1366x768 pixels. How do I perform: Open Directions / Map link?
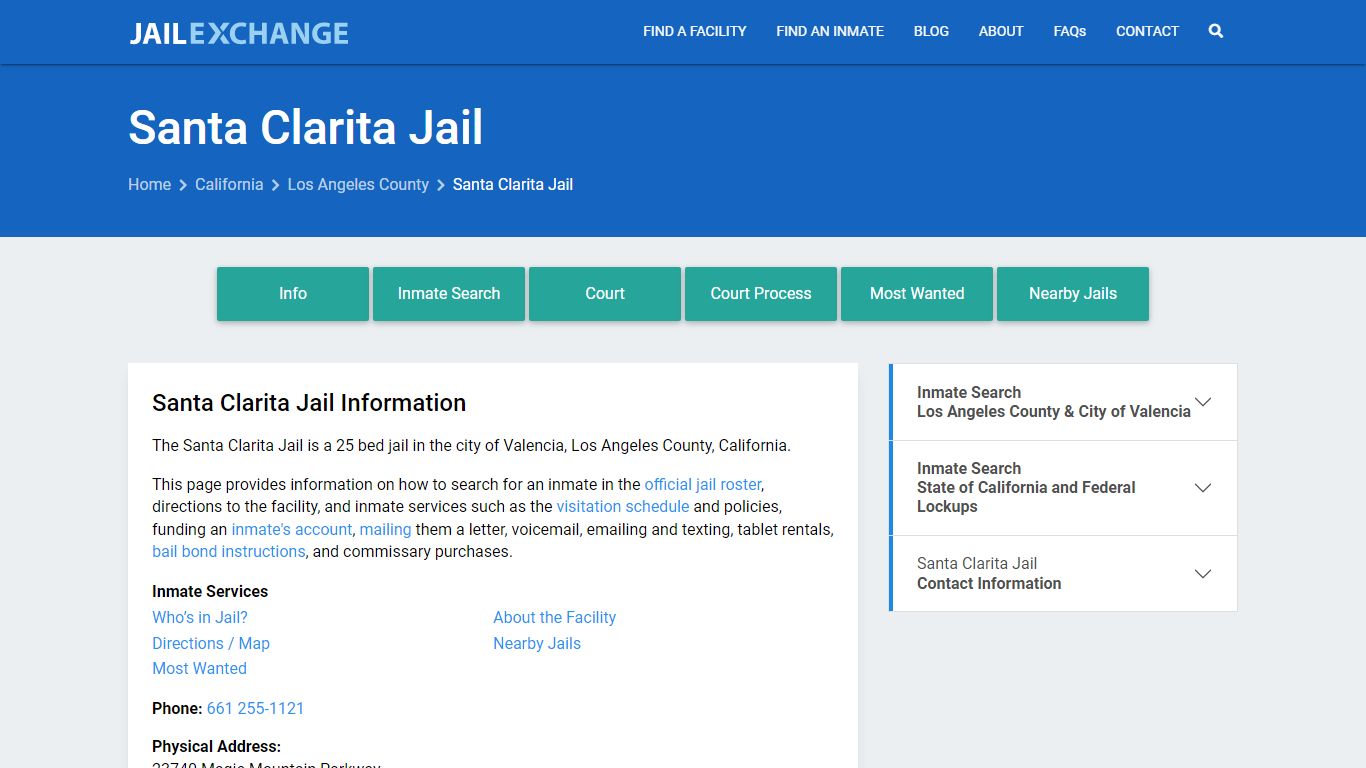coord(211,643)
